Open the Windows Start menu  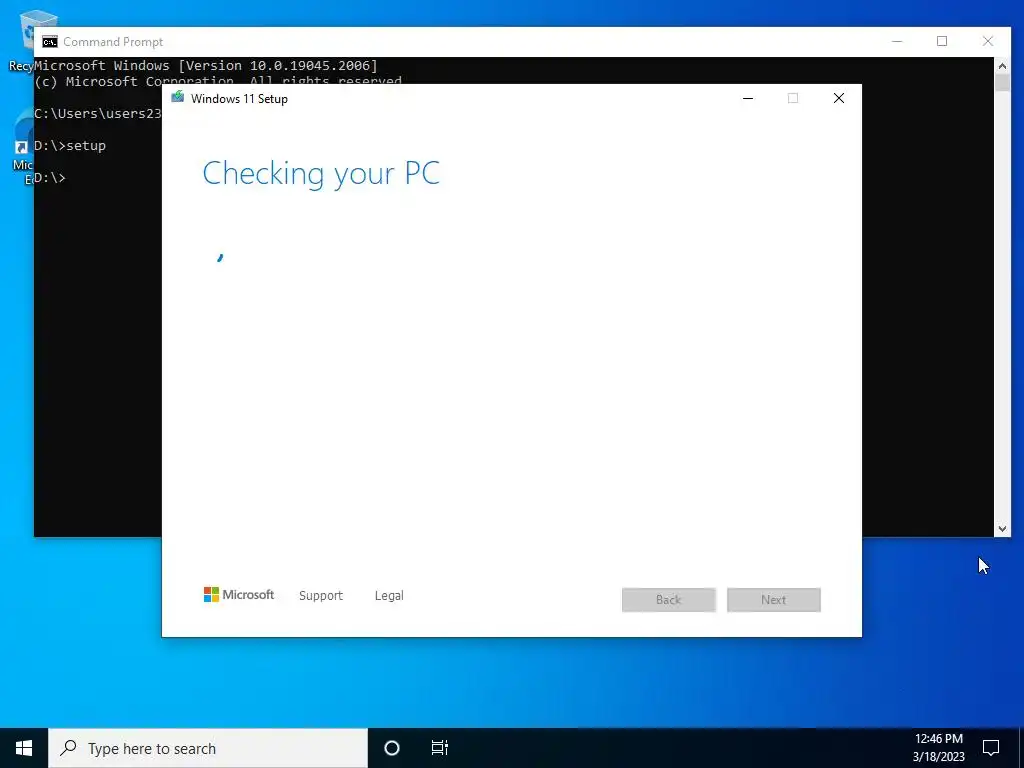[24, 748]
